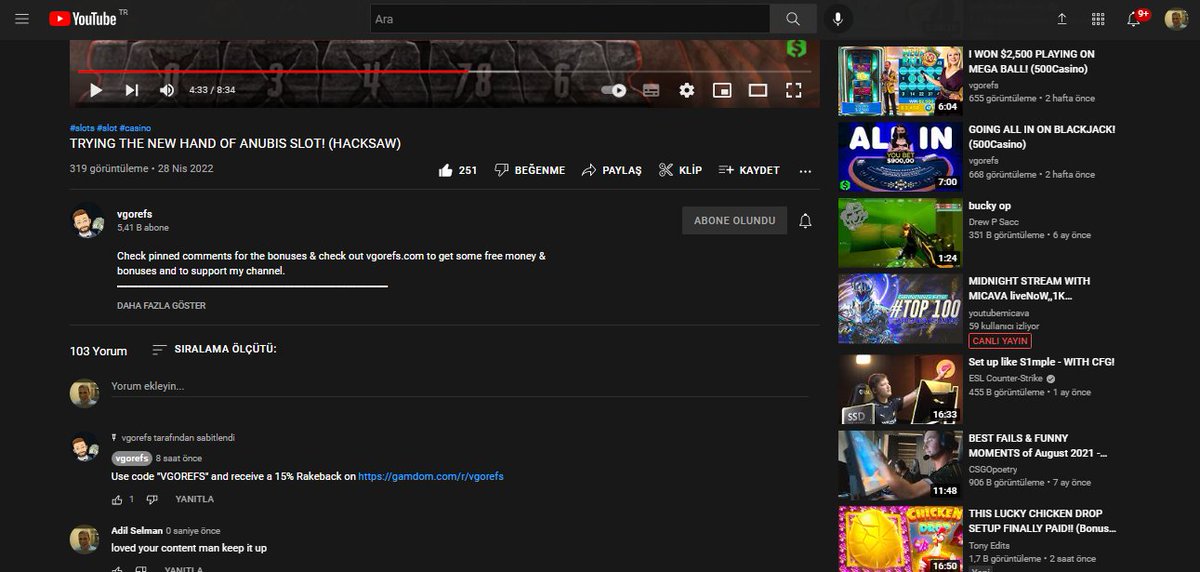
Task: Click the #slots hashtag
Action: [82, 128]
